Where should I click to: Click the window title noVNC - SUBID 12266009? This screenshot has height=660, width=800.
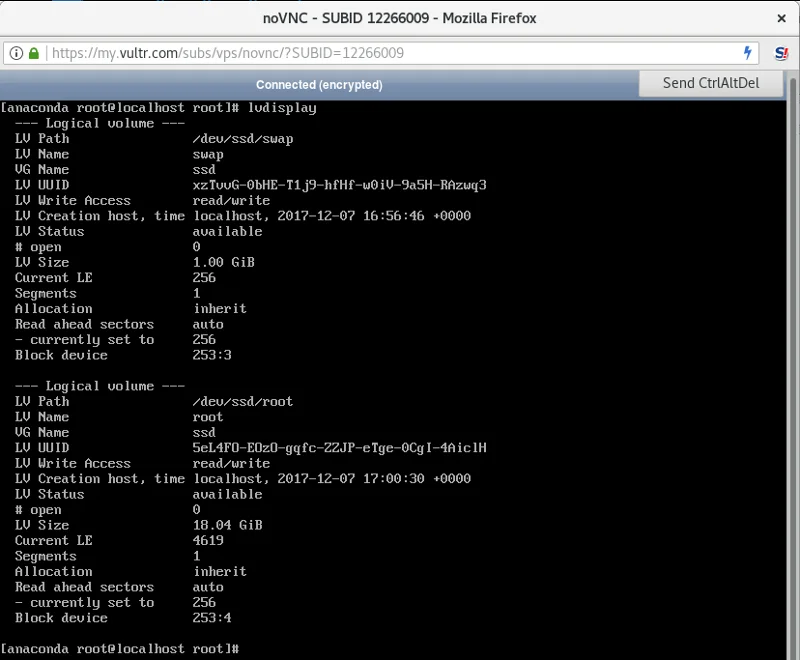(x=400, y=20)
